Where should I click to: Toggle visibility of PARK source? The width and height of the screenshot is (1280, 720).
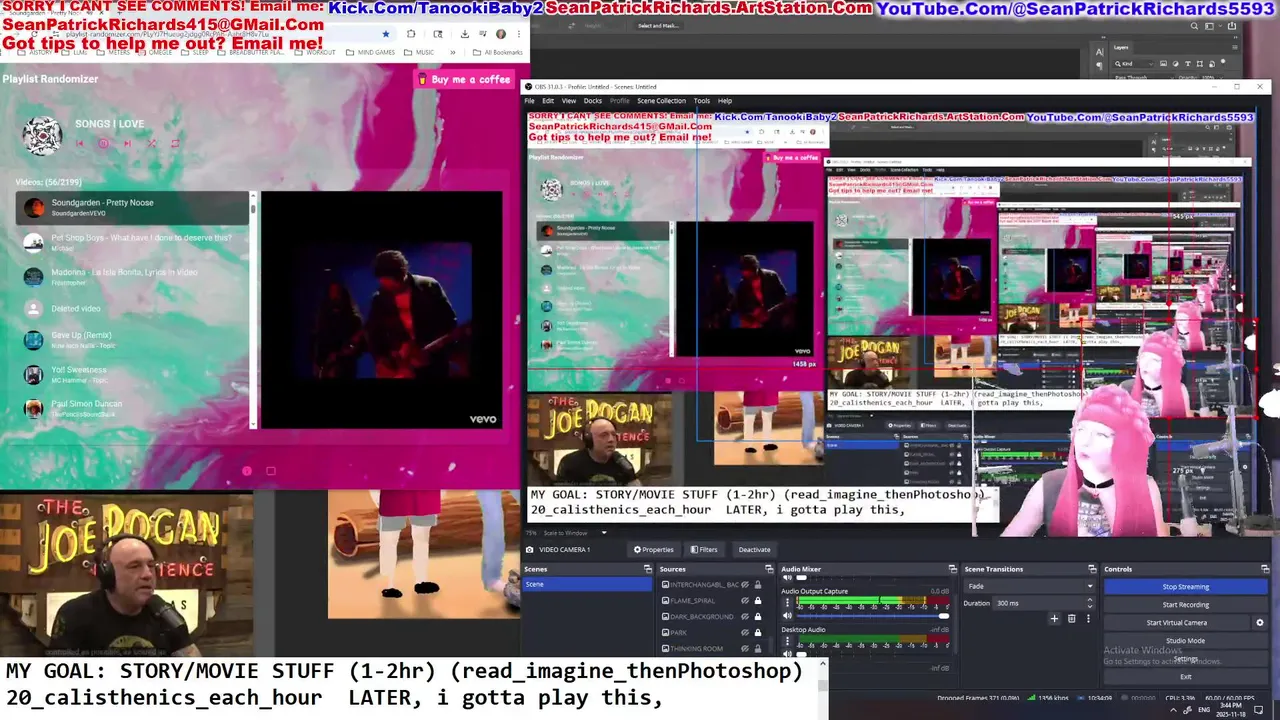click(745, 633)
